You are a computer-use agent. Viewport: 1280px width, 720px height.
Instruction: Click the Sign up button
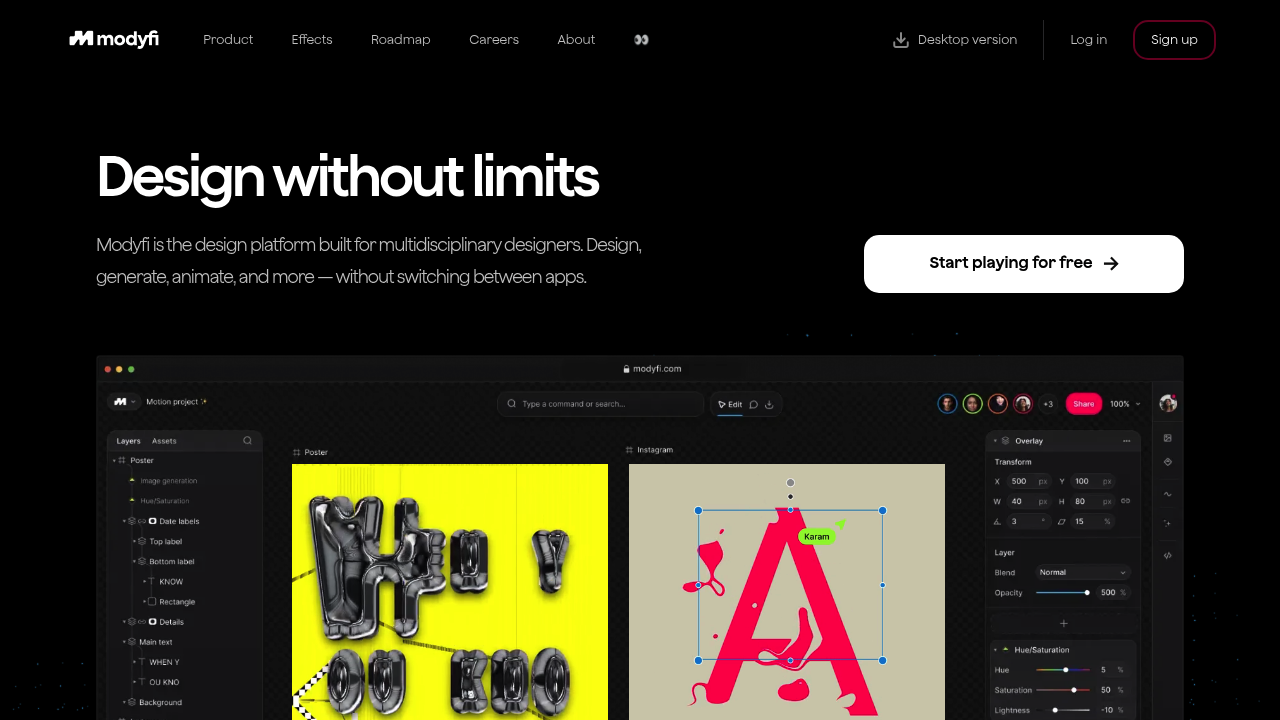pyautogui.click(x=1174, y=40)
